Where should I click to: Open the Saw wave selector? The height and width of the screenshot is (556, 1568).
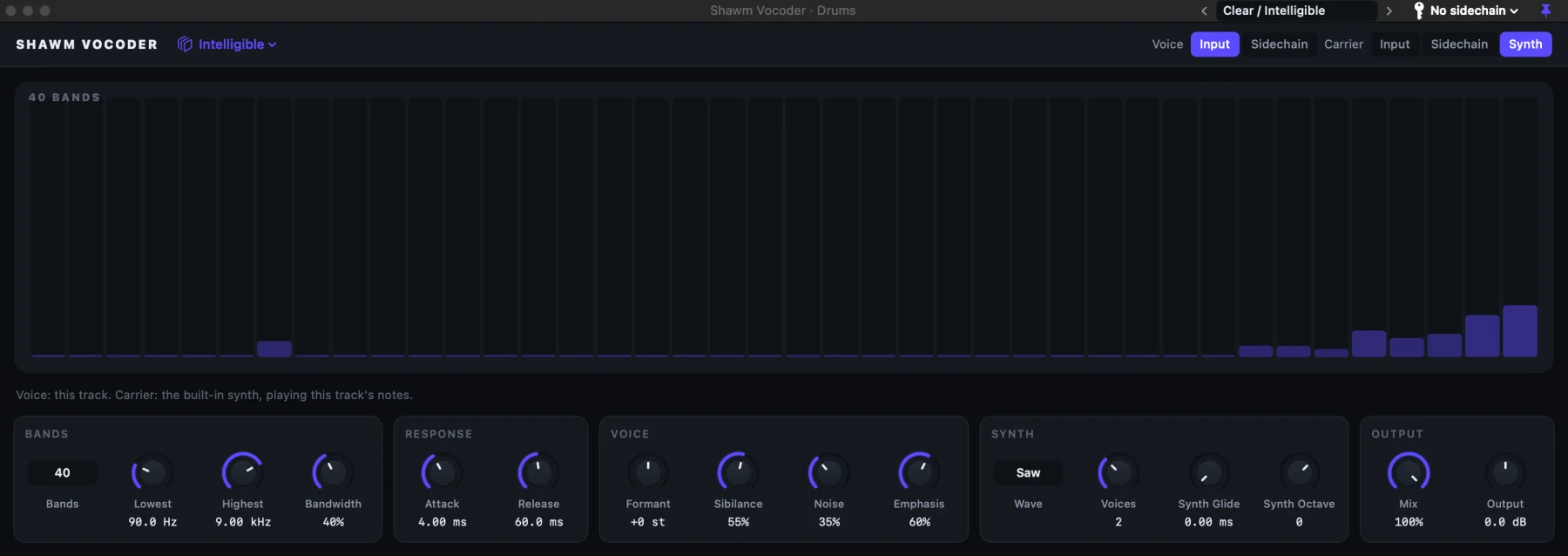[1028, 473]
